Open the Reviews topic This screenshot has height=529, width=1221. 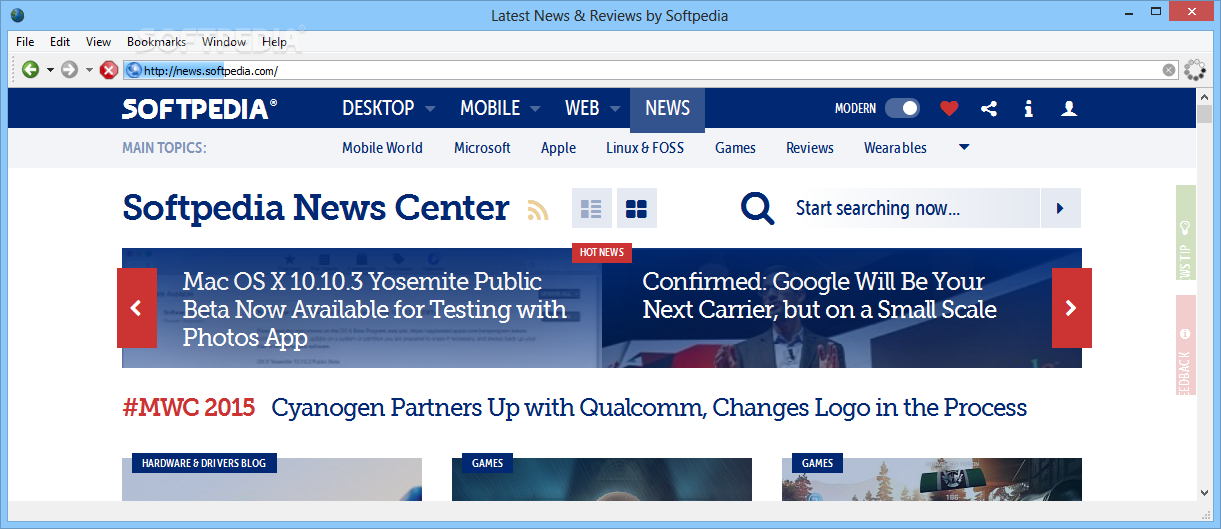809,148
